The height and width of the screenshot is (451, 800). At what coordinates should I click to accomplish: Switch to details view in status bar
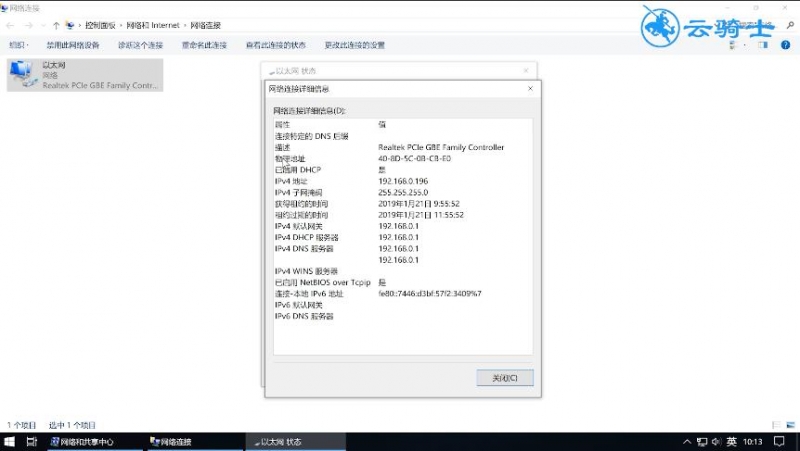click(776, 424)
